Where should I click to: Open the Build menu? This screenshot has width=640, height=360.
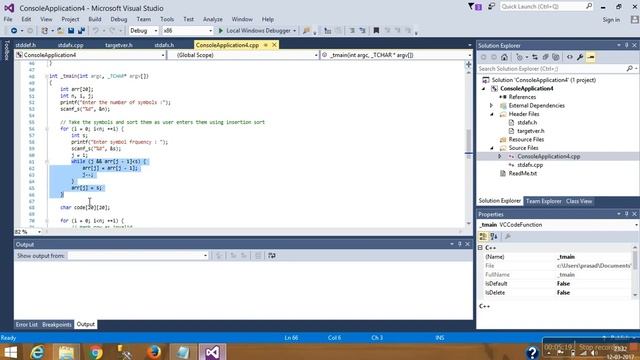pos(95,19)
